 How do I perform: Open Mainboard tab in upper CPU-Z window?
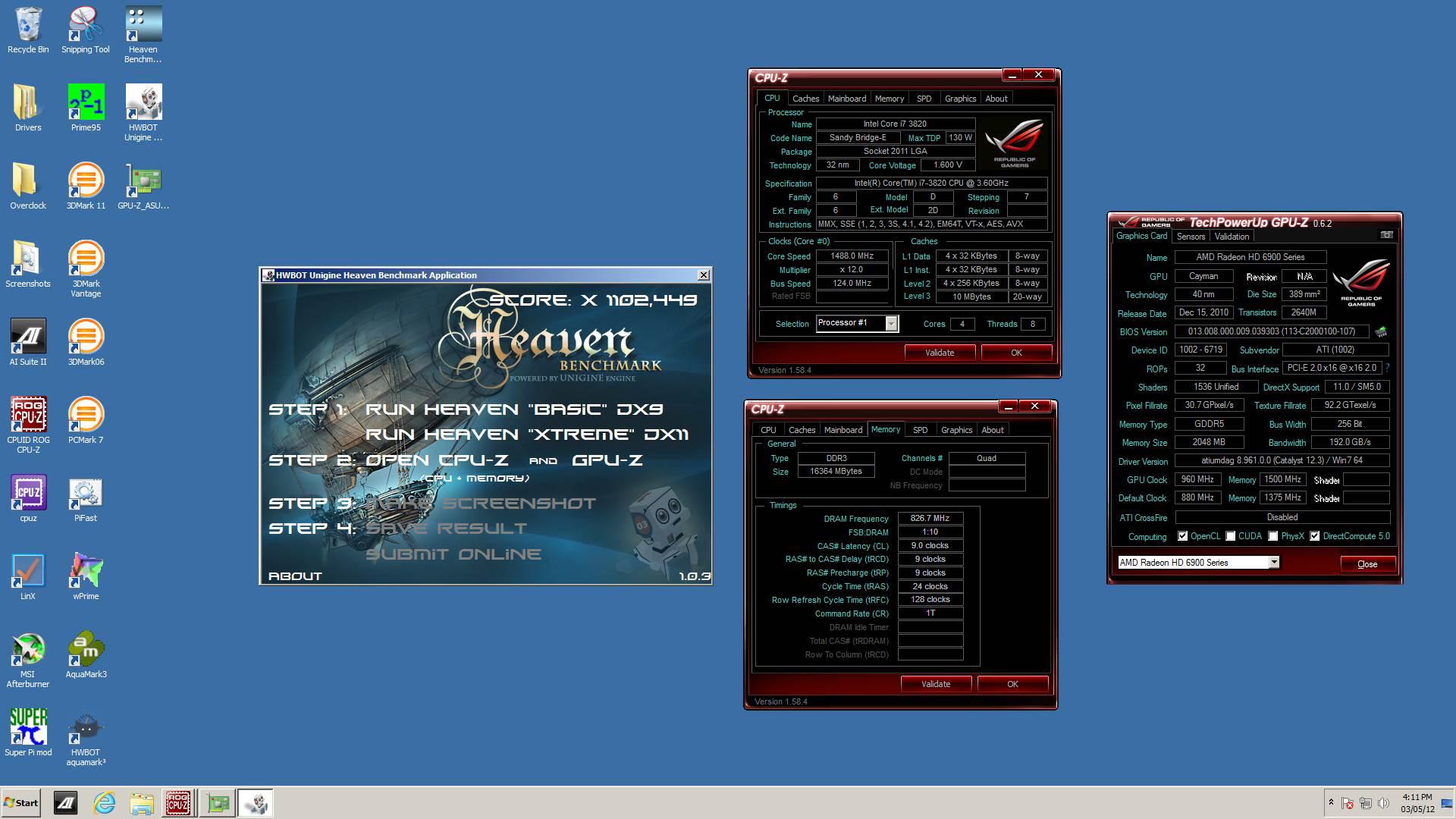click(x=847, y=99)
